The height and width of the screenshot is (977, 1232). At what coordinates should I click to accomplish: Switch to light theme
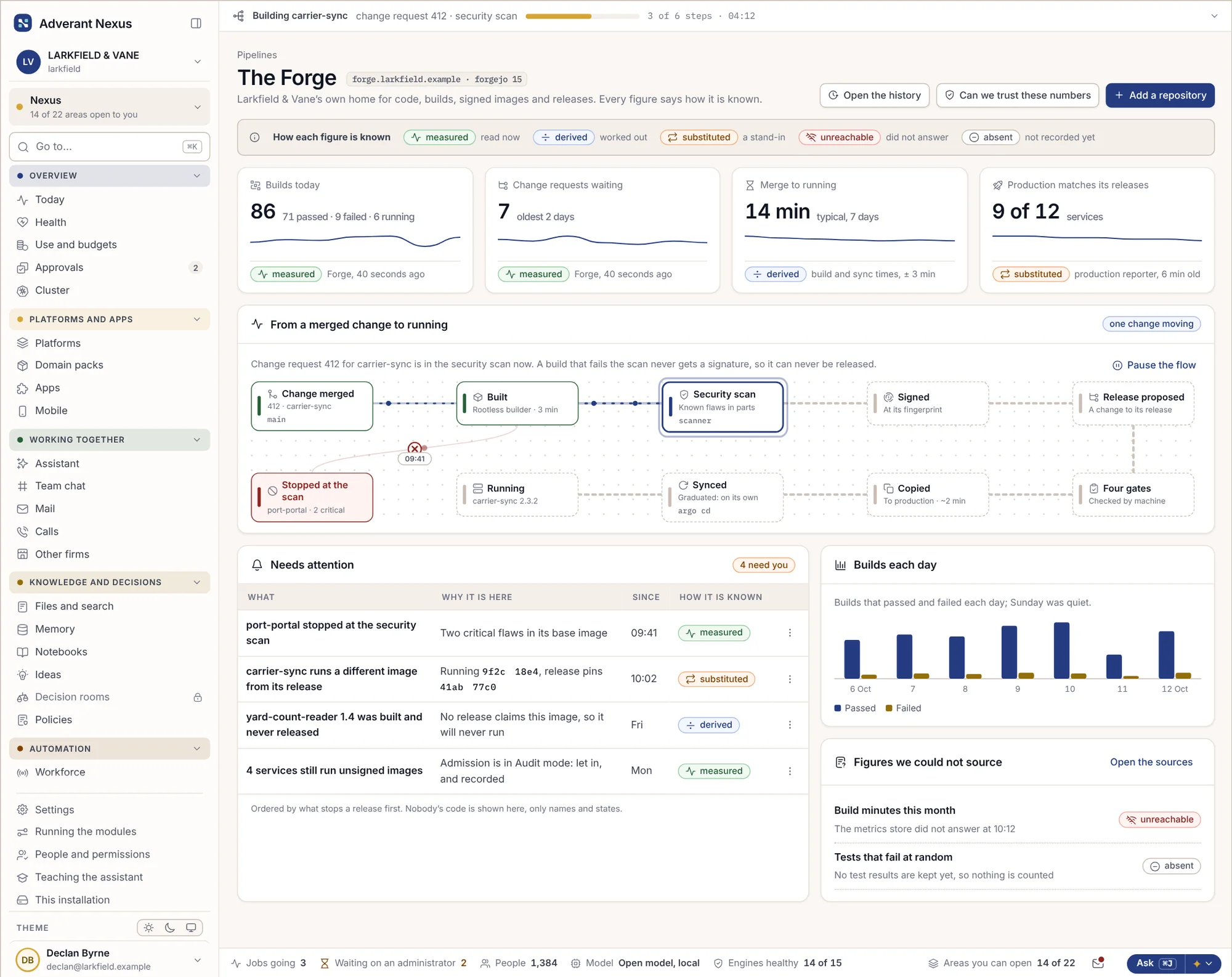coord(148,928)
